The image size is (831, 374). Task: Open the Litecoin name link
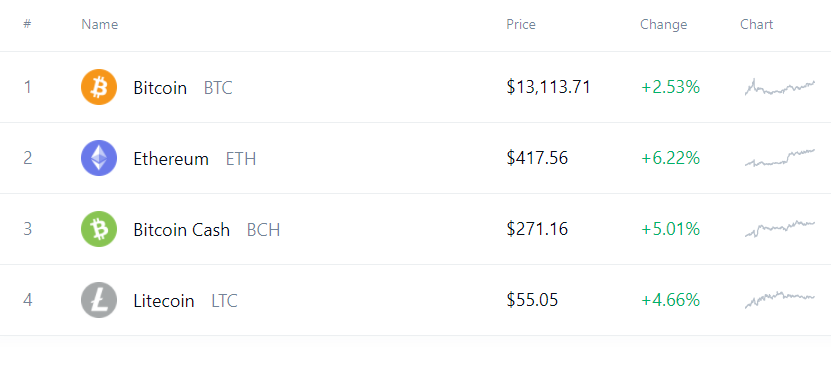[x=164, y=300]
